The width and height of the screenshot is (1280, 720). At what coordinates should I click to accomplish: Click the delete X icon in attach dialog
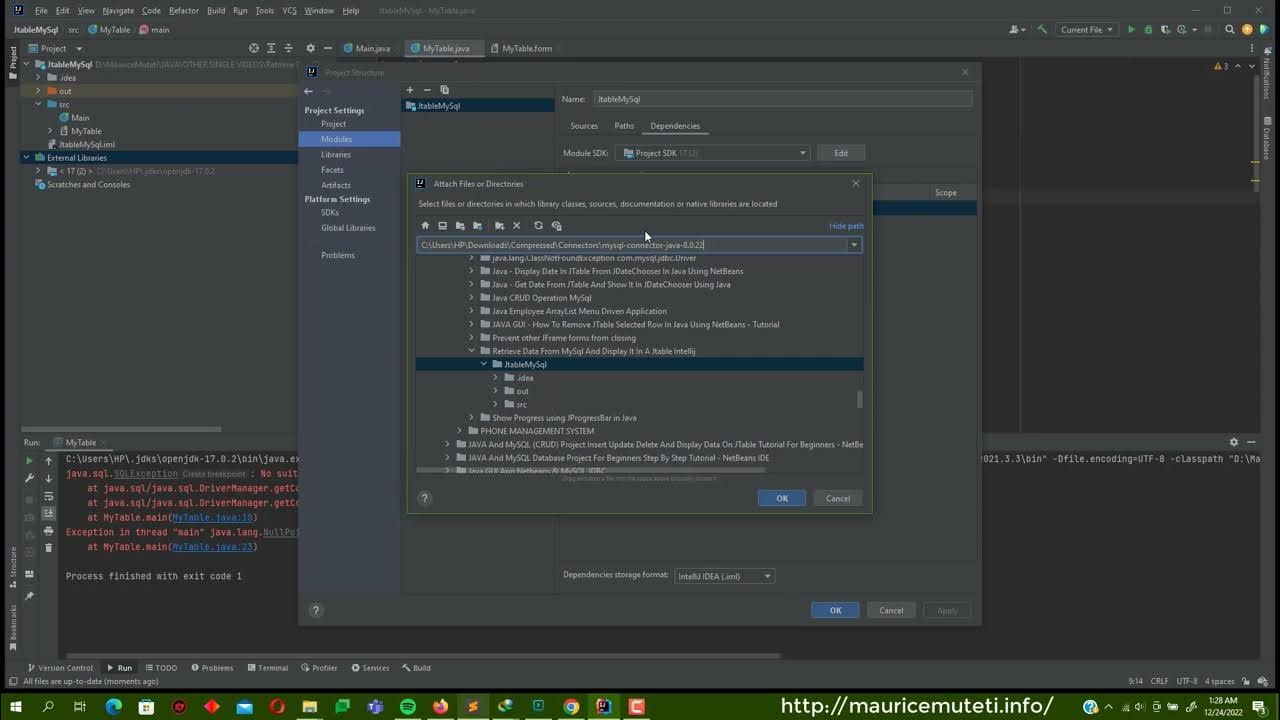(x=516, y=226)
